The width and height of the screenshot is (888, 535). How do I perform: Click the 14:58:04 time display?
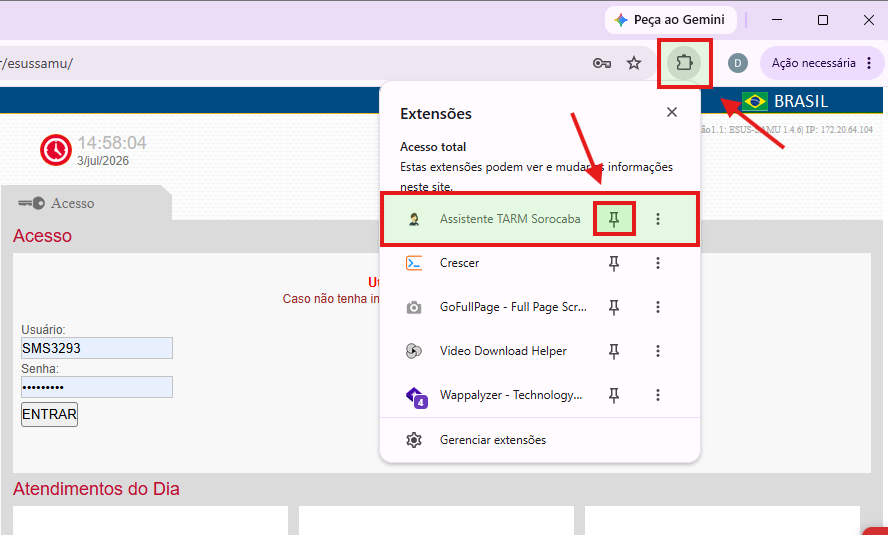[112, 143]
